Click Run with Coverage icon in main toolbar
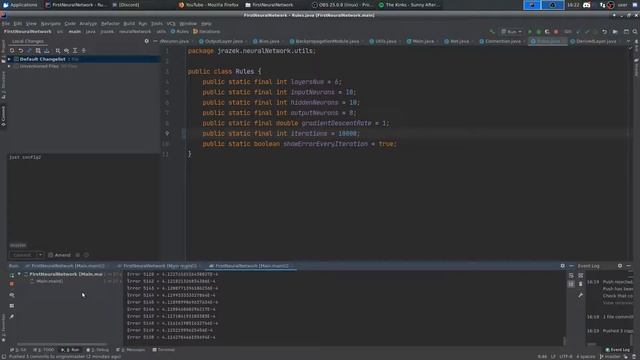Viewport: 640px width, 360px height. coord(547,31)
